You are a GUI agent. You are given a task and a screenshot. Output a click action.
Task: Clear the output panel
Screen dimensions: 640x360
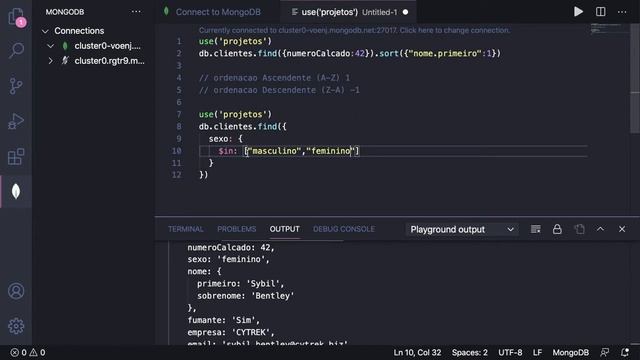(536, 229)
